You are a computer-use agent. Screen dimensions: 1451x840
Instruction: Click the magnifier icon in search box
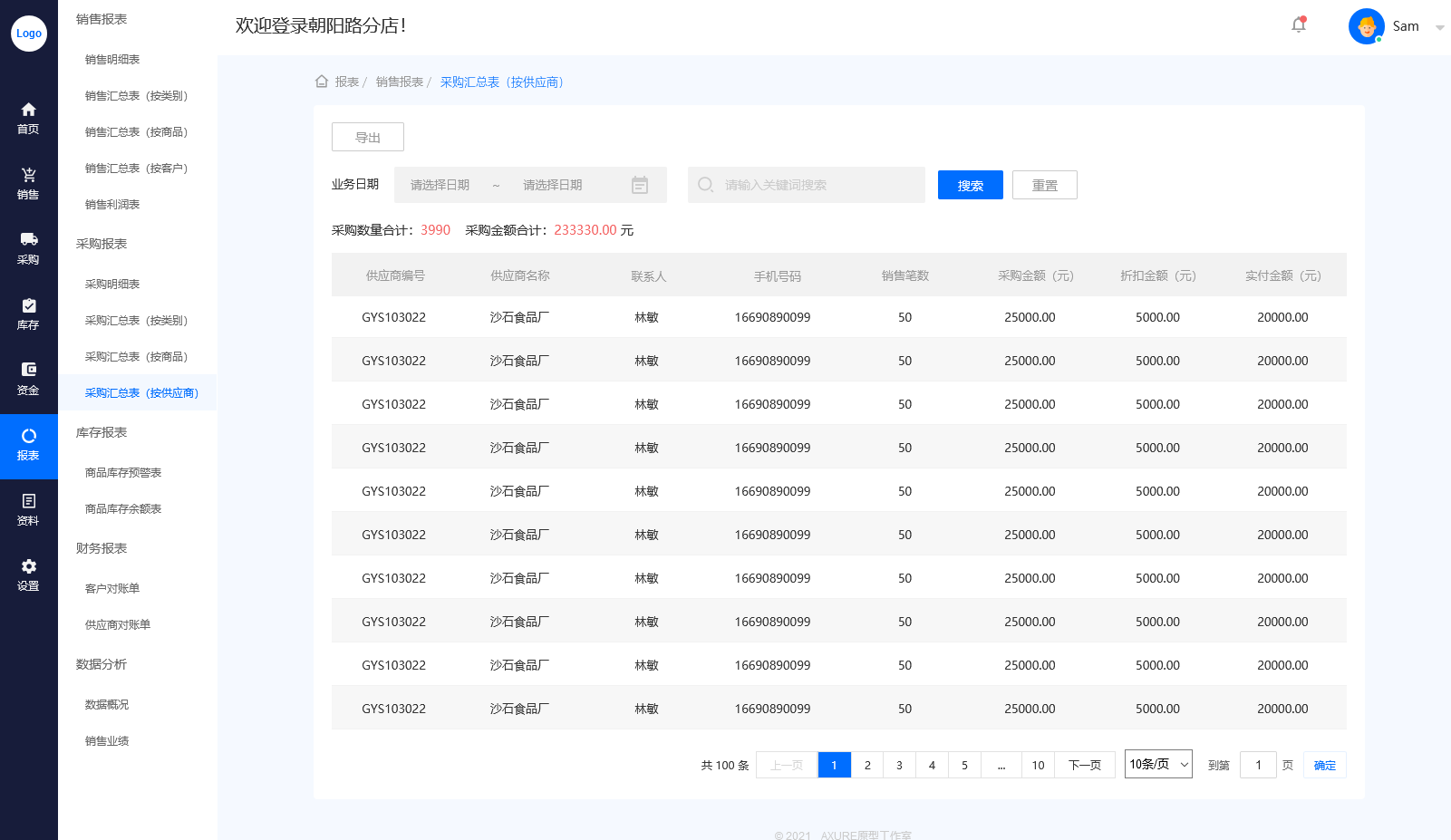(x=706, y=185)
